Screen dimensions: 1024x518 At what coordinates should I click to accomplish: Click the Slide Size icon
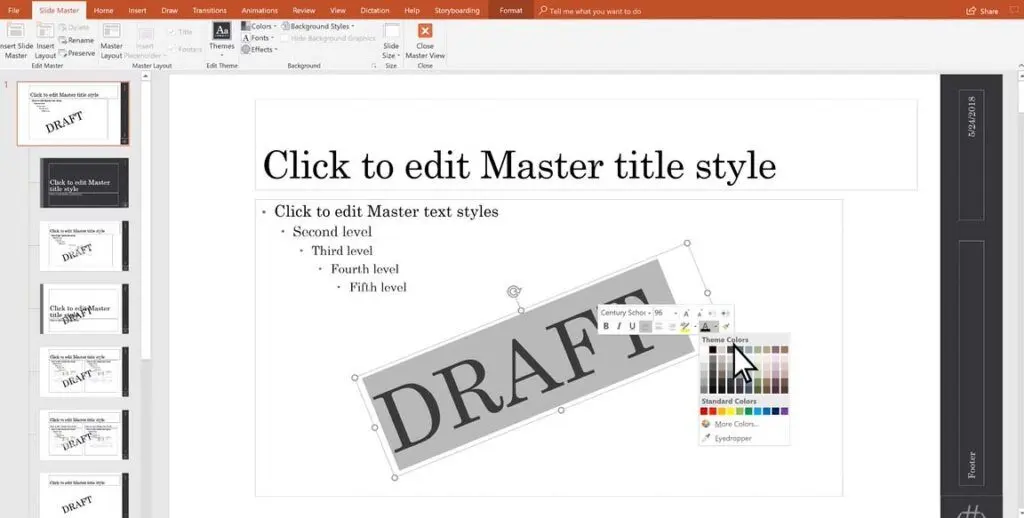(391, 31)
